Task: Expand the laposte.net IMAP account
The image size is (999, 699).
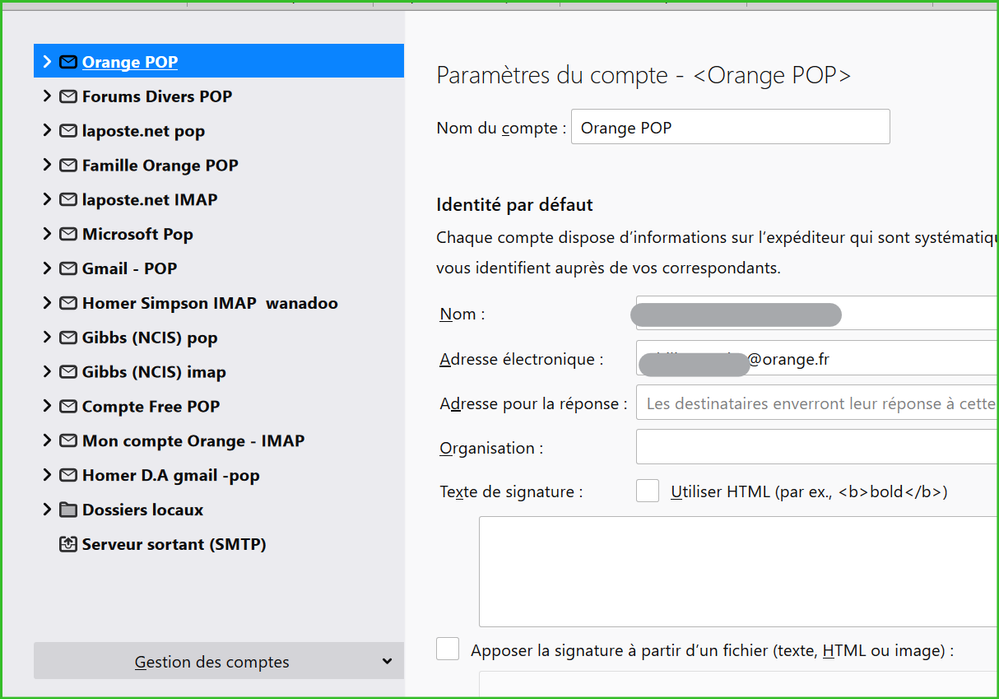Action: [x=47, y=199]
